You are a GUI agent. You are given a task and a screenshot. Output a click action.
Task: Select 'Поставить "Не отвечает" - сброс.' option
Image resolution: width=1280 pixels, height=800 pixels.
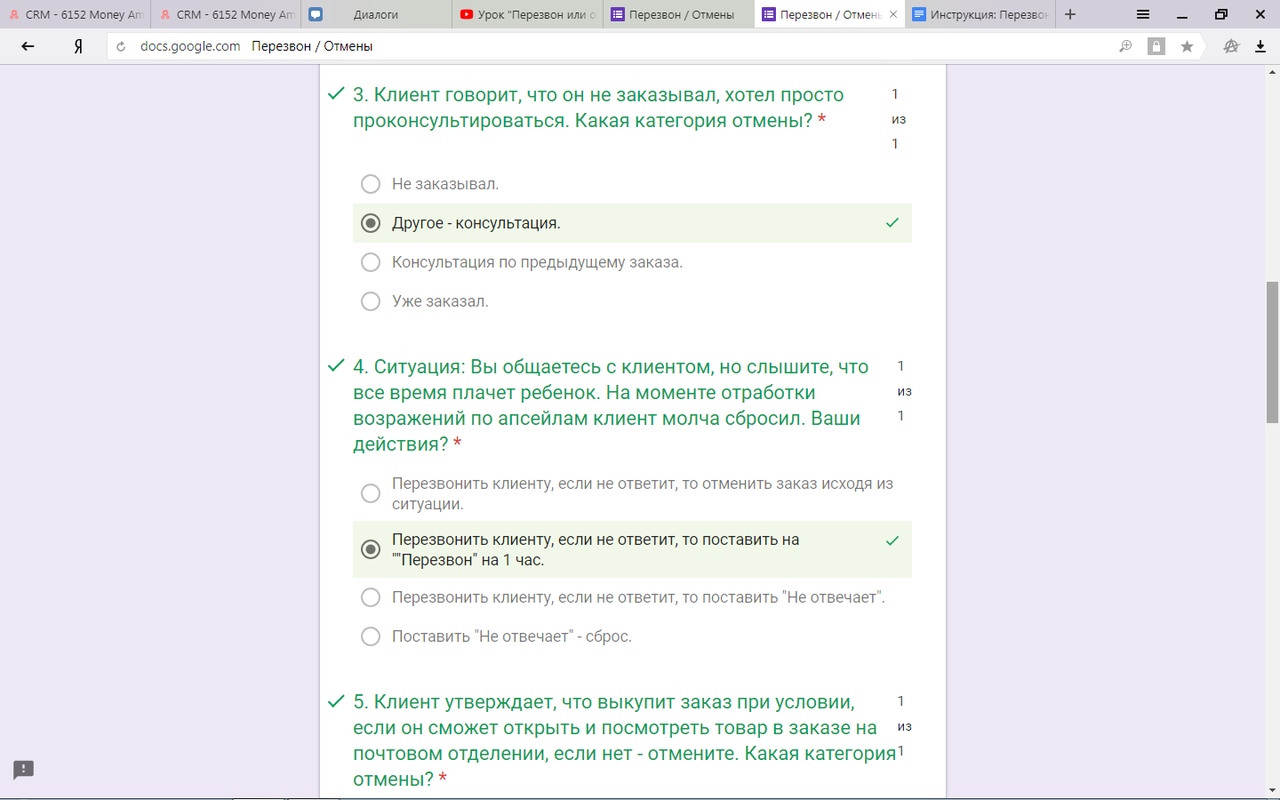pos(371,636)
